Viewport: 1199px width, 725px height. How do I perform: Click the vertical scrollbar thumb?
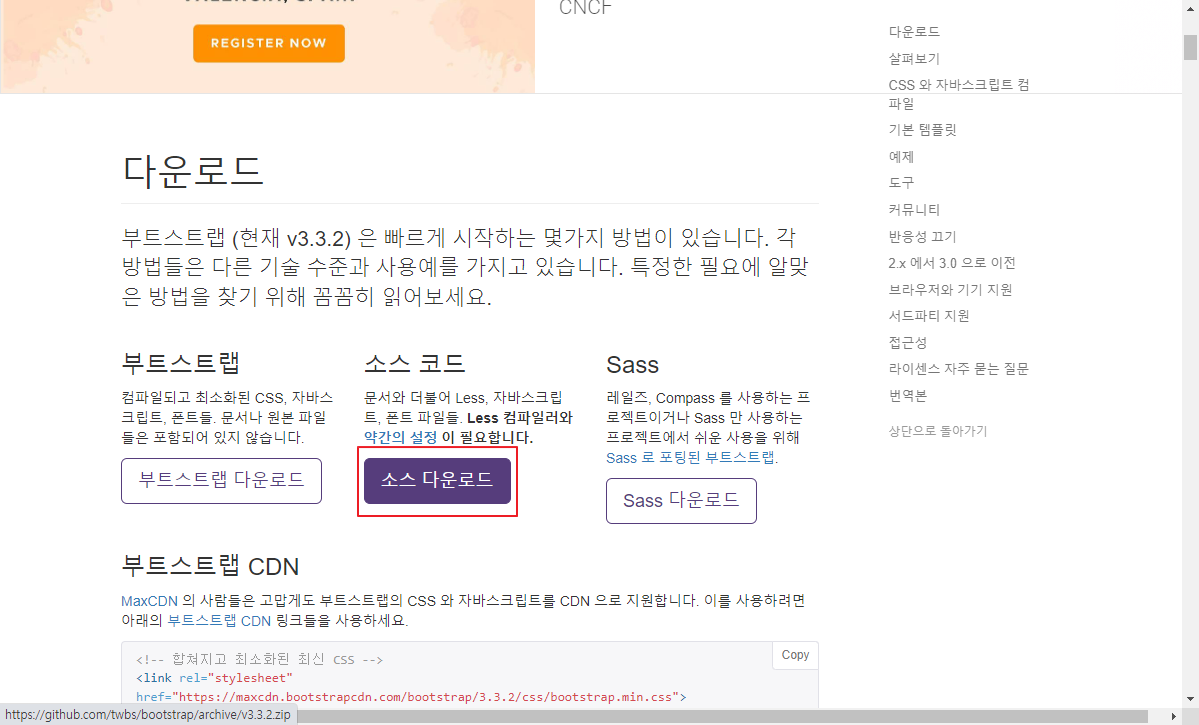pos(1191,47)
